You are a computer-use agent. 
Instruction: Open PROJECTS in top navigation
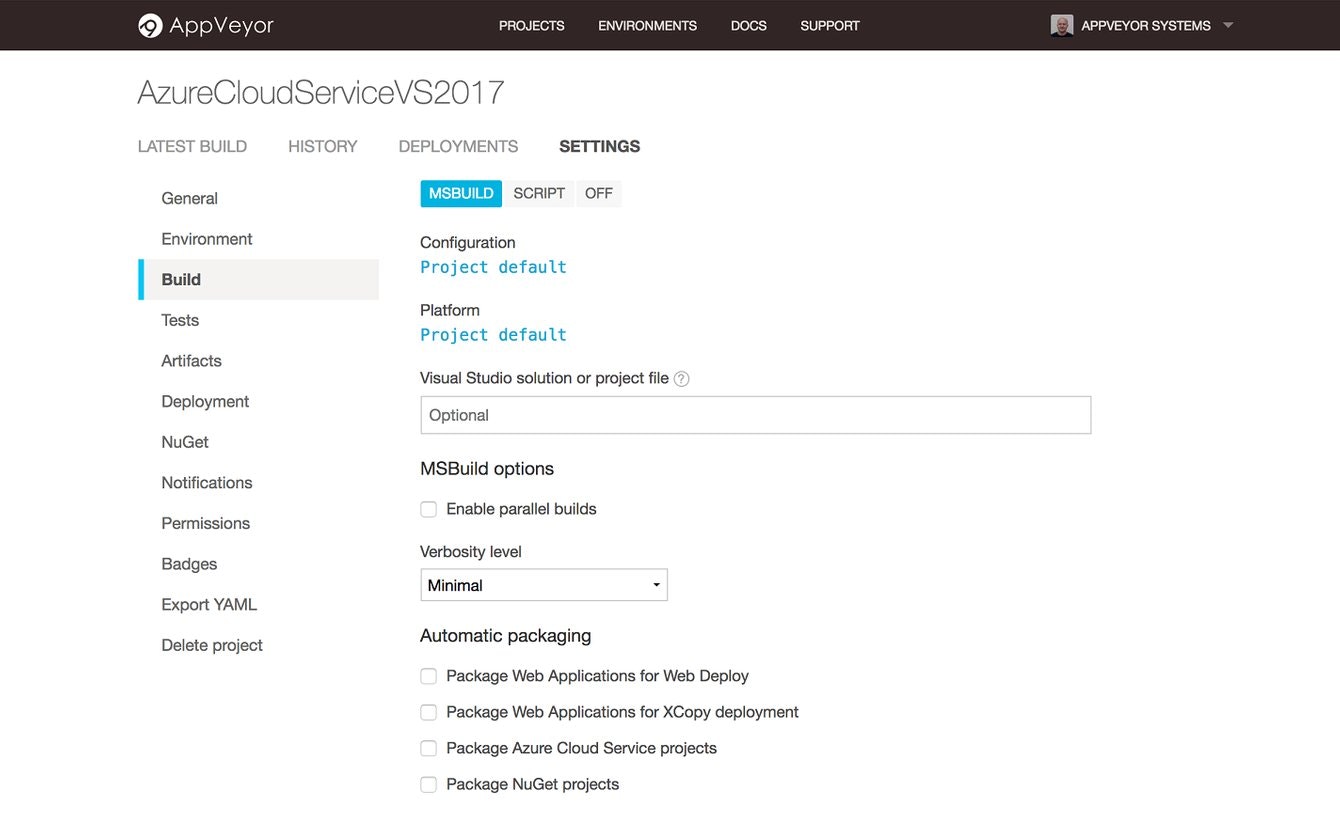532,26
